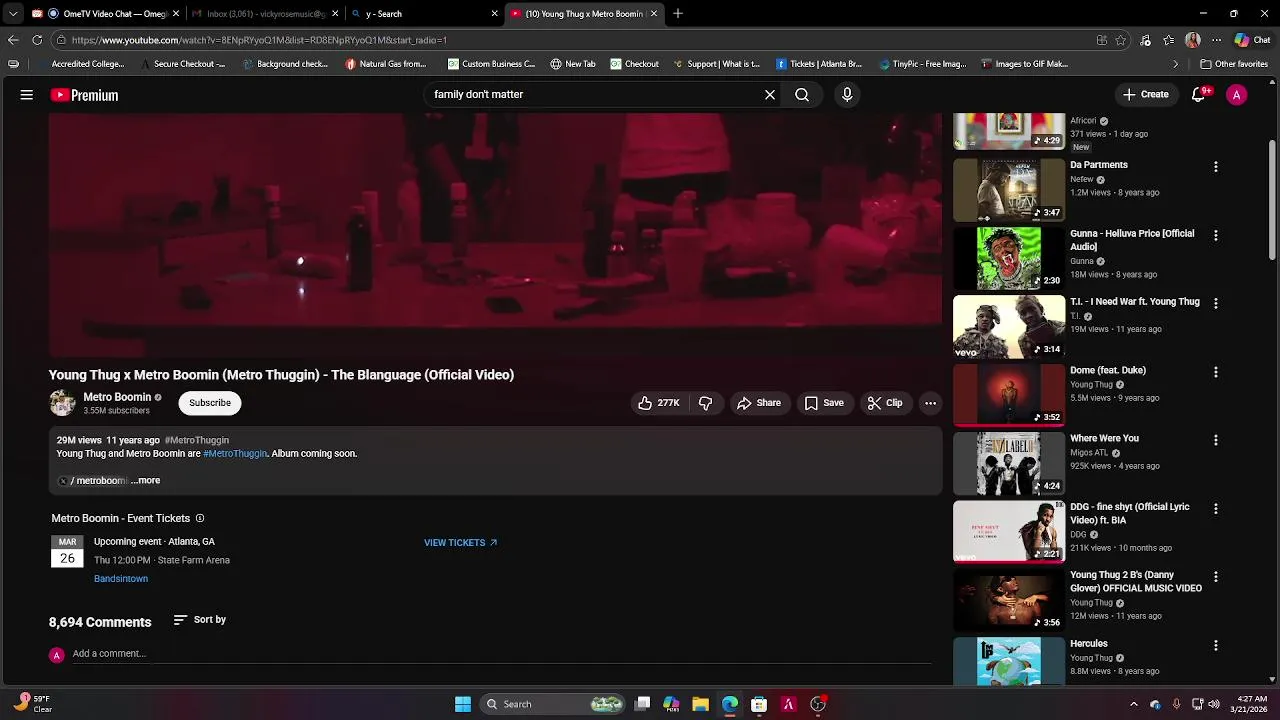Start voice search with microphone
This screenshot has height=720, width=1280.
(847, 94)
